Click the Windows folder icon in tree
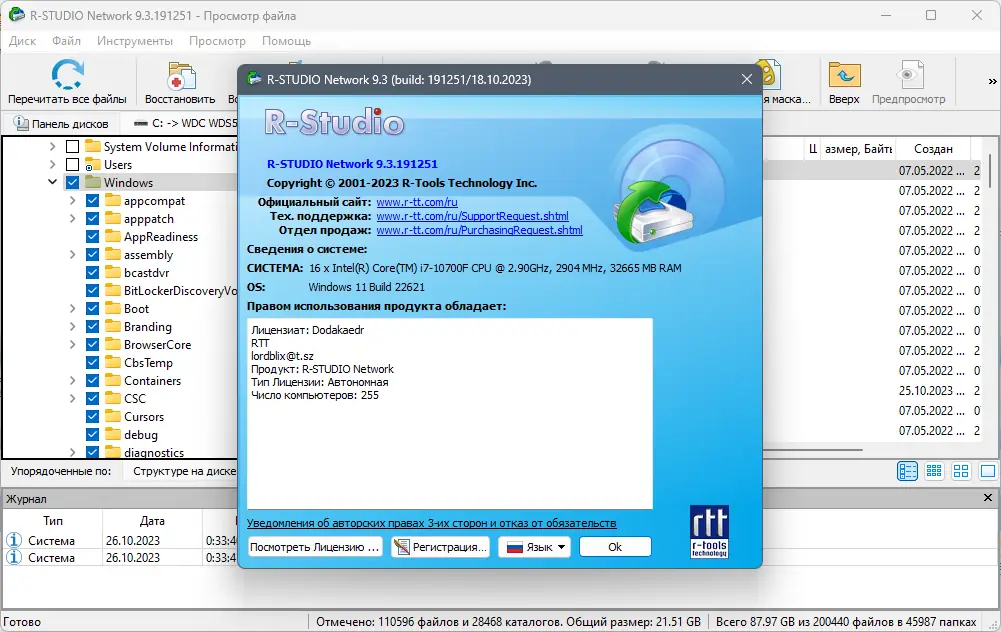 93,183
